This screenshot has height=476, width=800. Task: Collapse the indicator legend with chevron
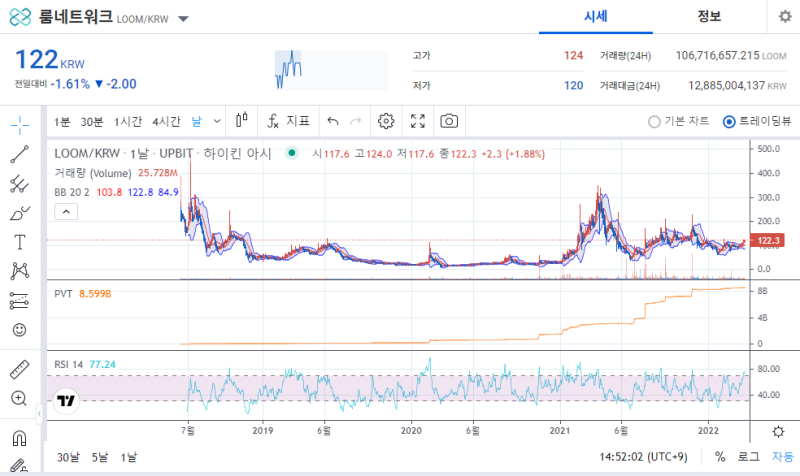coord(66,212)
